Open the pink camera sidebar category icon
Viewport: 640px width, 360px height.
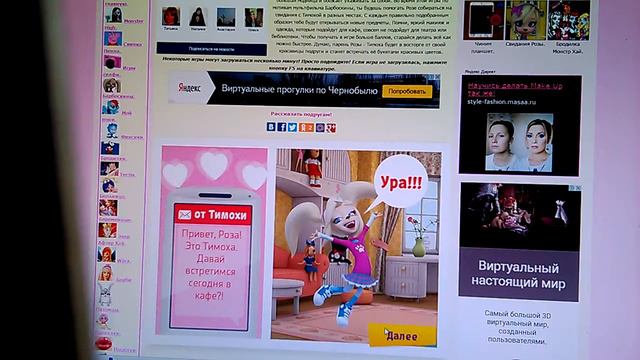tap(112, 62)
